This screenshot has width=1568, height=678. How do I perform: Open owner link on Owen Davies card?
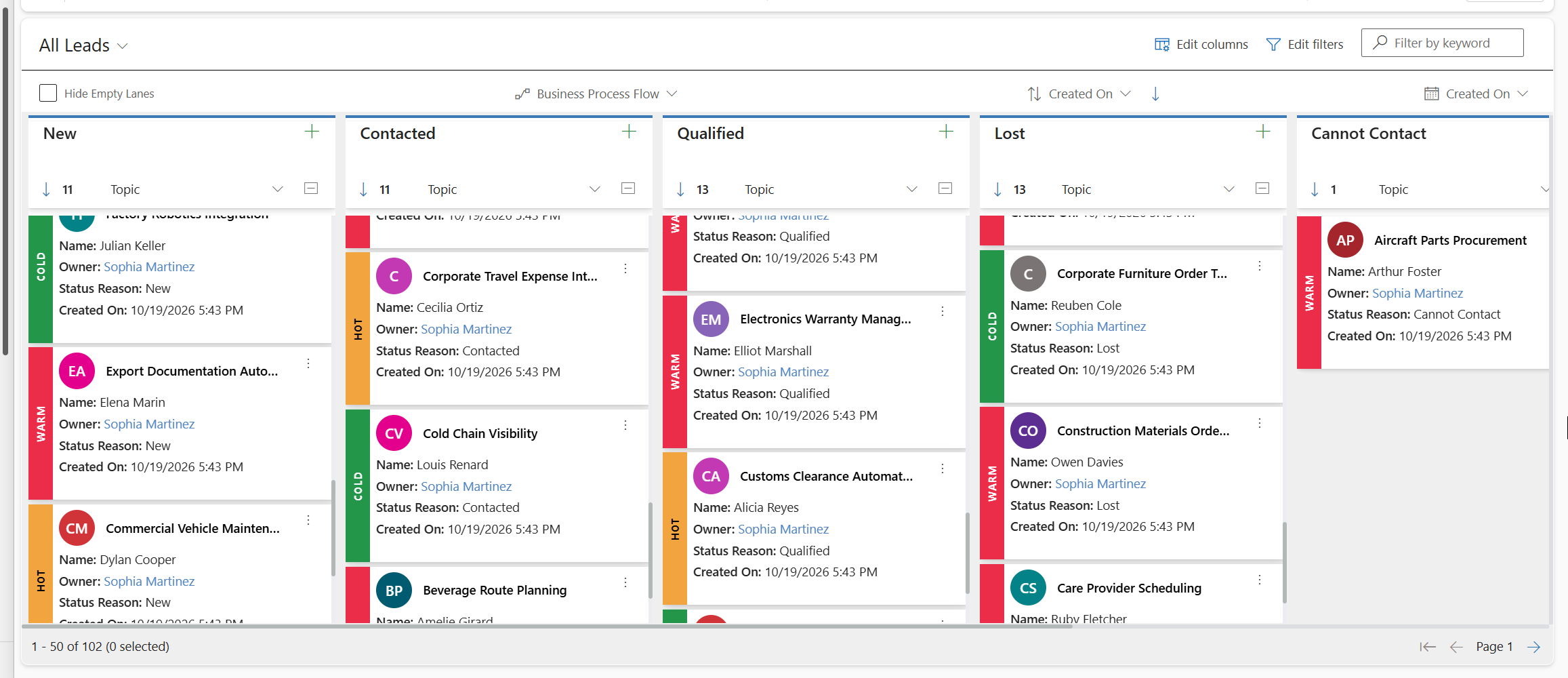[x=1100, y=484]
